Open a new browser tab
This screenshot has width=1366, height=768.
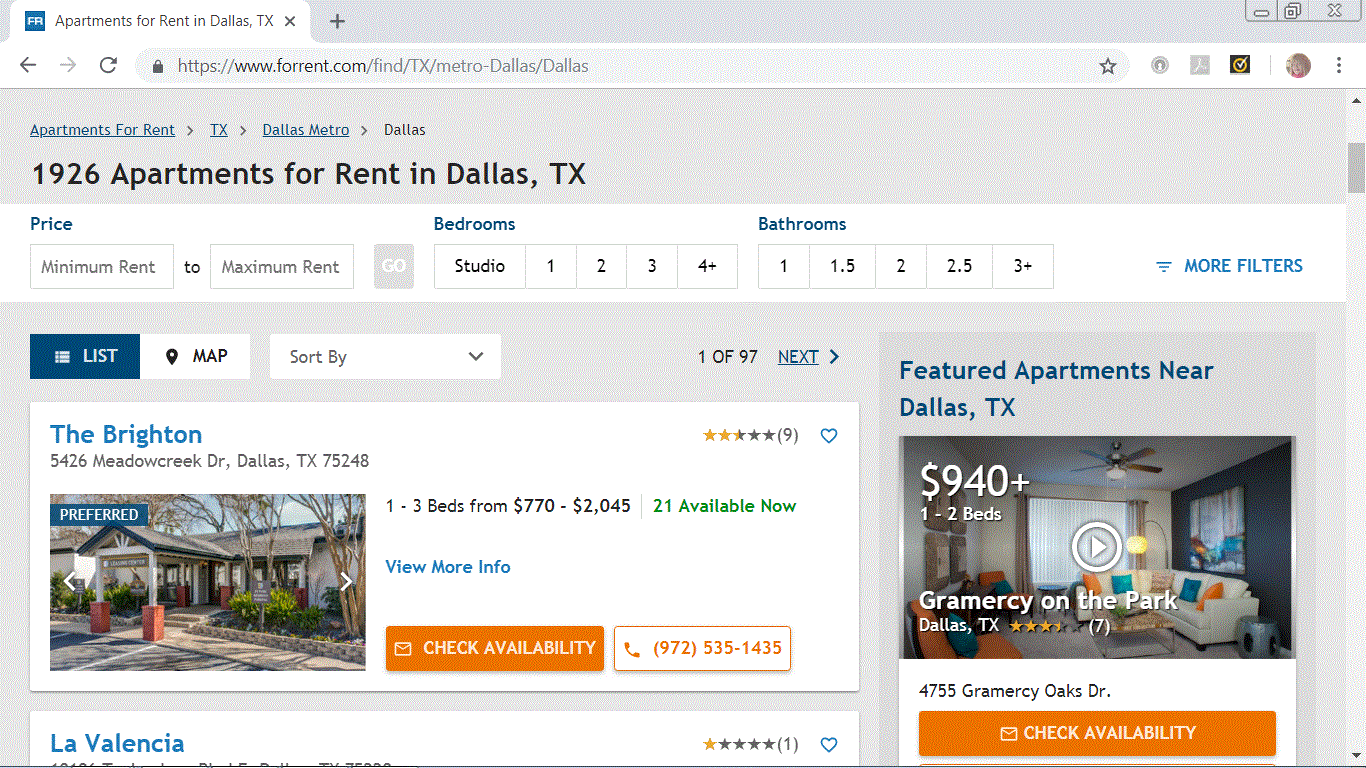(x=337, y=21)
